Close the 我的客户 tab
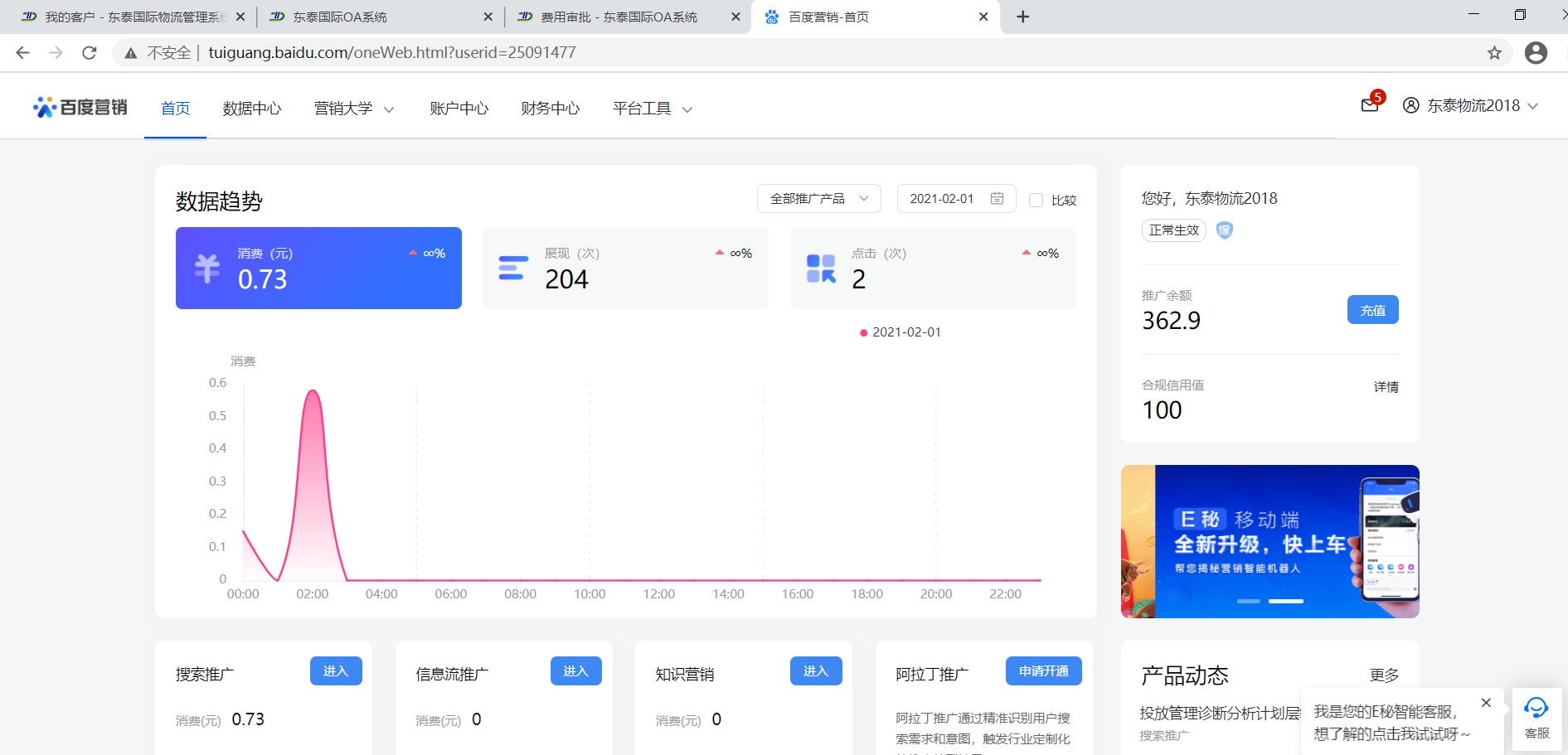This screenshot has width=1568, height=755. click(240, 17)
